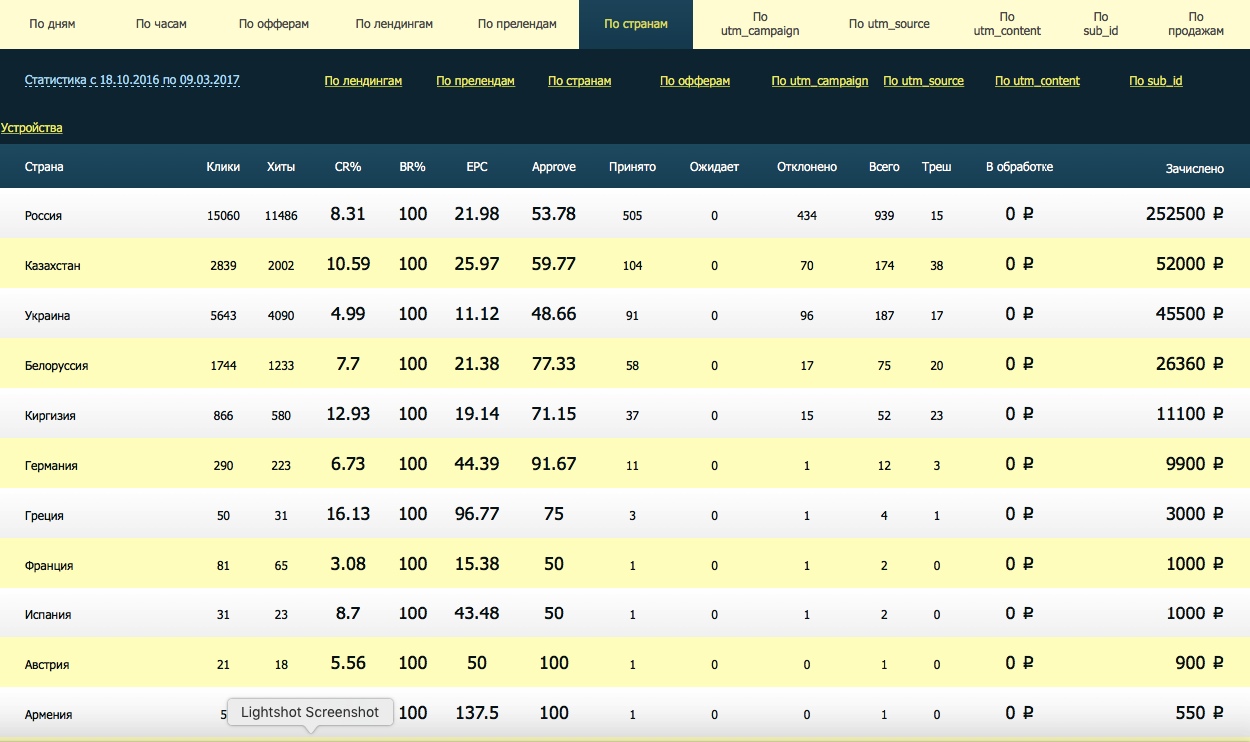Click Германия credited amount 9900 ₽
1250x742 pixels.
coord(1195,464)
